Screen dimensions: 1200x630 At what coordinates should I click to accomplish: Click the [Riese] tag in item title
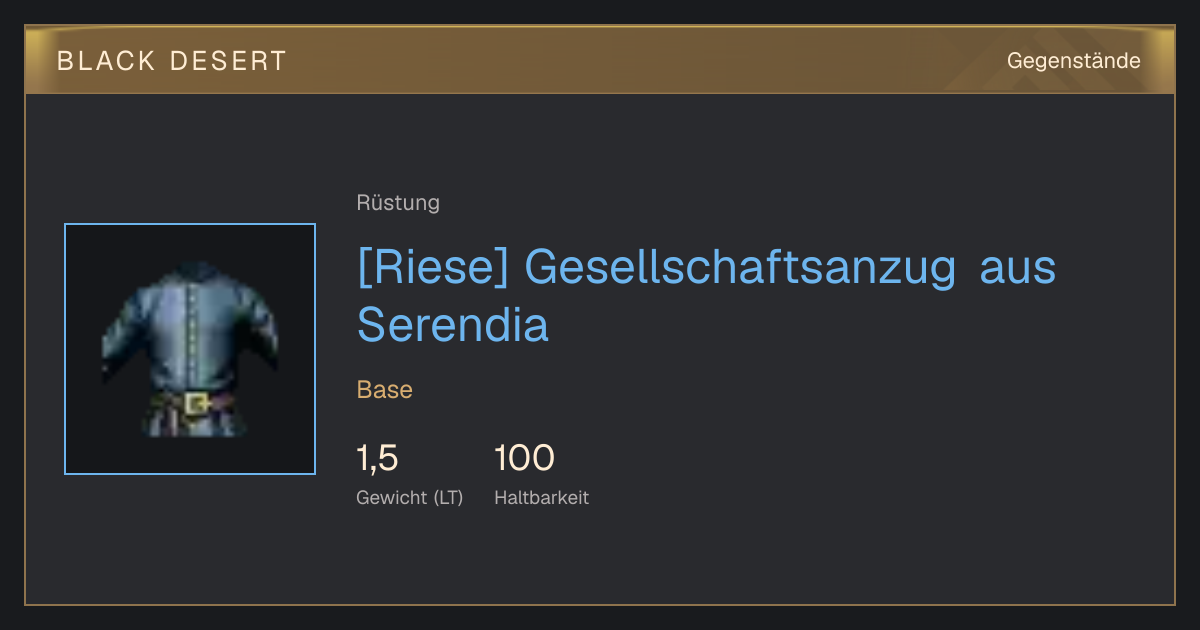coord(434,268)
